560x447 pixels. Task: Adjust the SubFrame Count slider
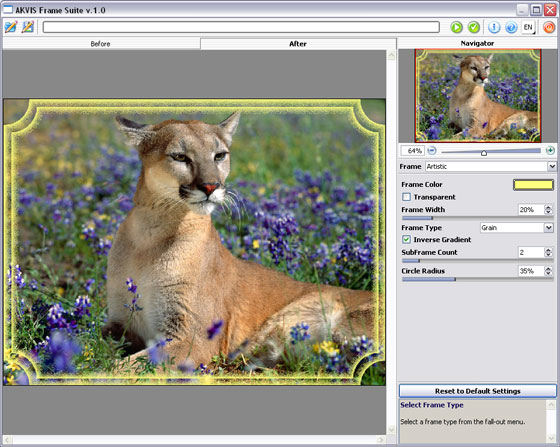(x=478, y=261)
